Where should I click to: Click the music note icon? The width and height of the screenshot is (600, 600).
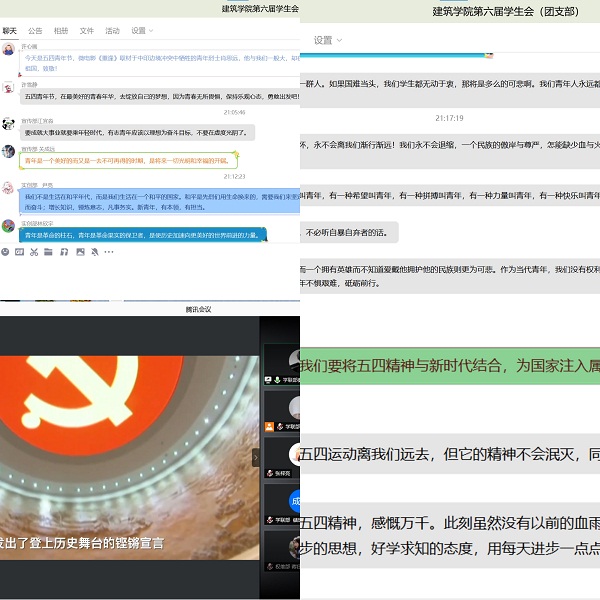(64, 251)
